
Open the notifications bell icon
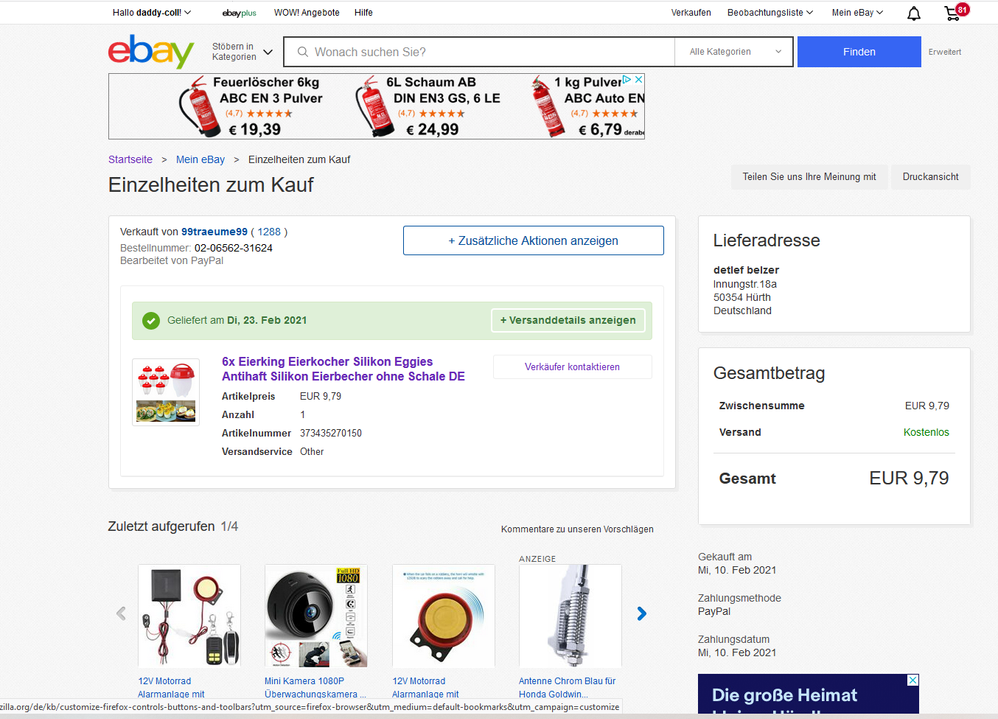(x=914, y=13)
